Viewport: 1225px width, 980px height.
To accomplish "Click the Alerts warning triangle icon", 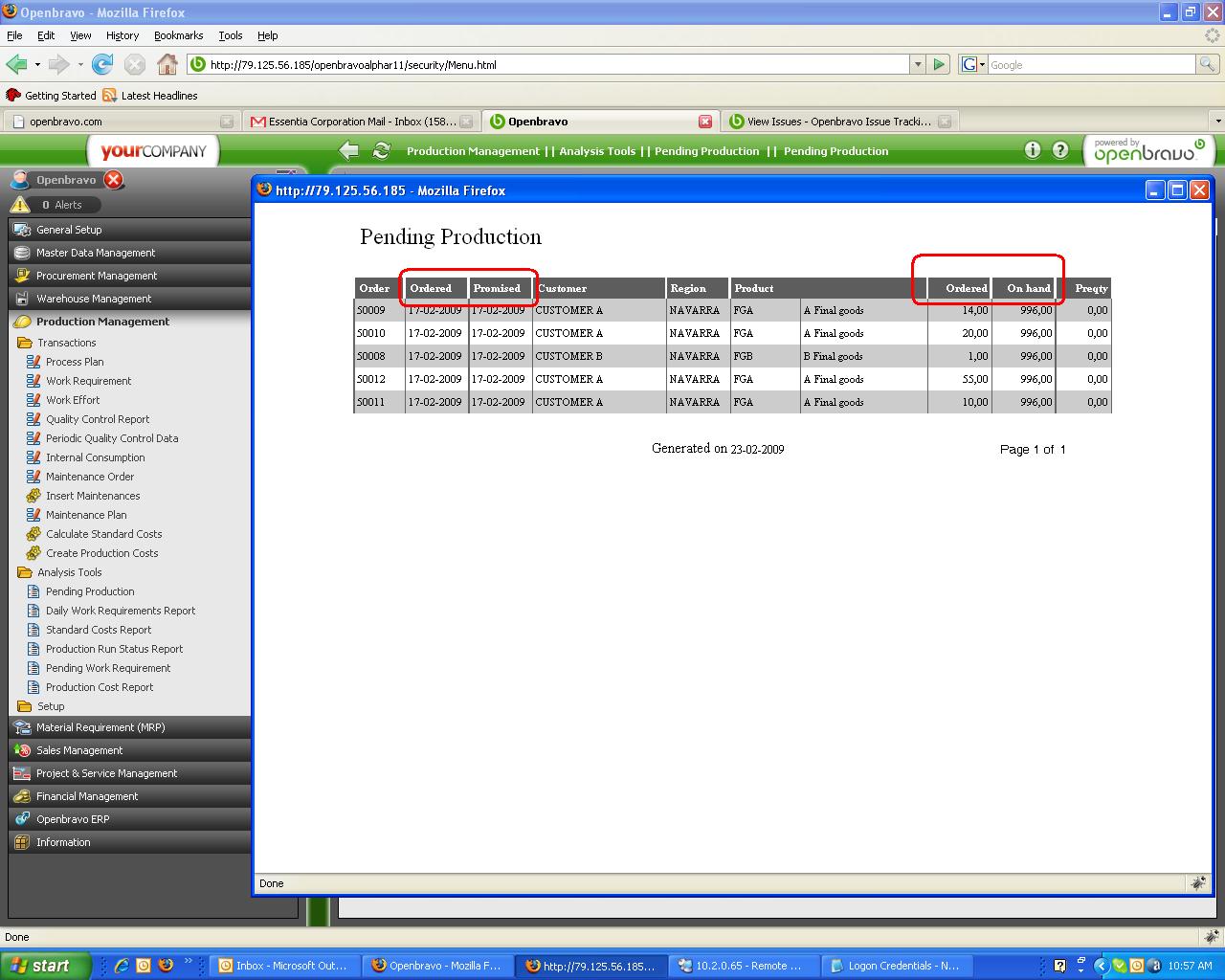I will pyautogui.click(x=20, y=204).
